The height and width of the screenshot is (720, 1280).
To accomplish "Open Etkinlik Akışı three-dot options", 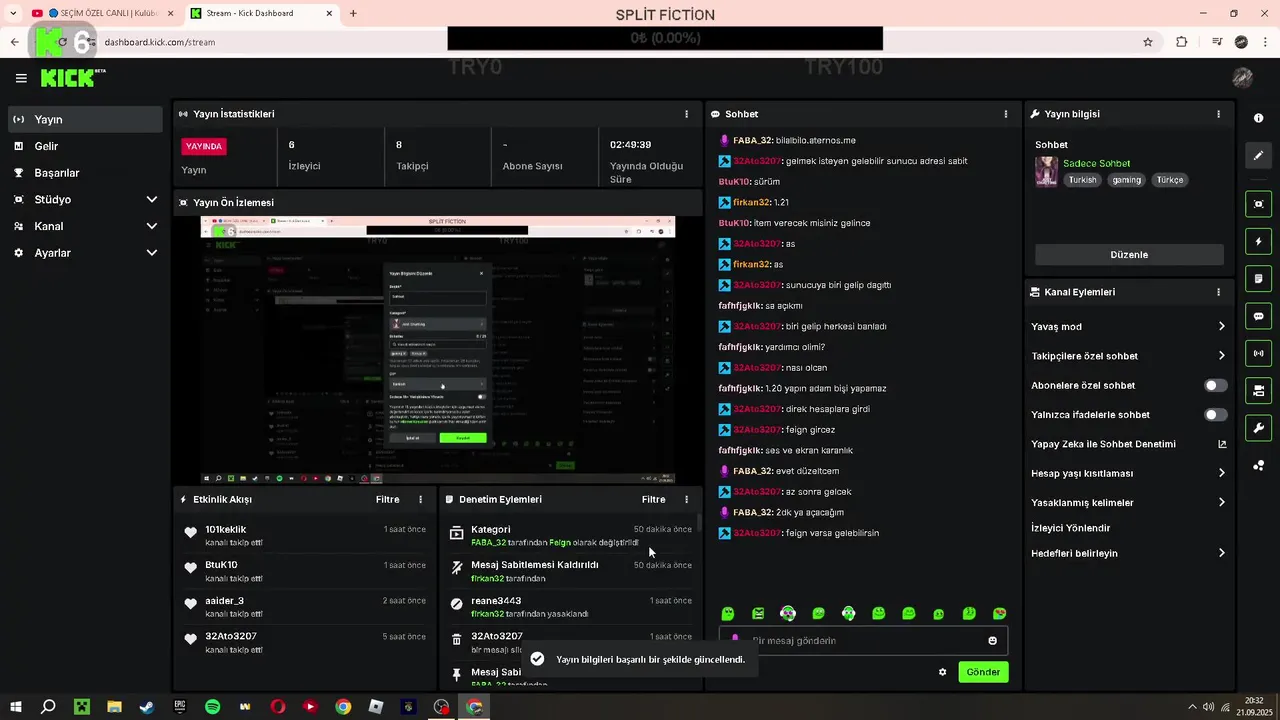I will tap(420, 499).
